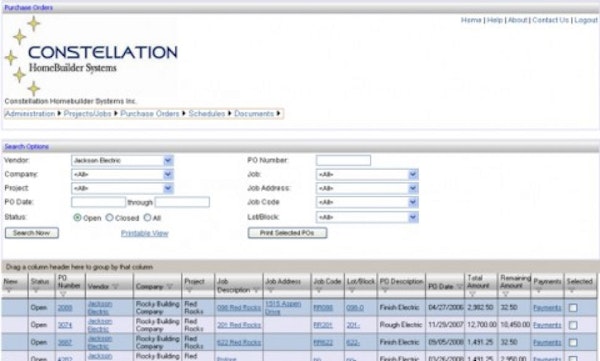
Task: Click the PO Date through end field
Action: (182, 202)
